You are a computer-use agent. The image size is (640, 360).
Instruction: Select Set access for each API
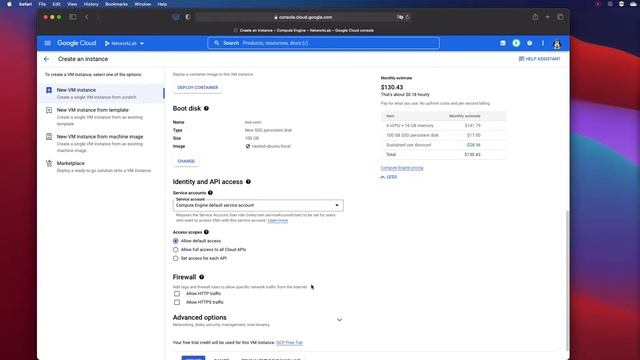point(176,258)
